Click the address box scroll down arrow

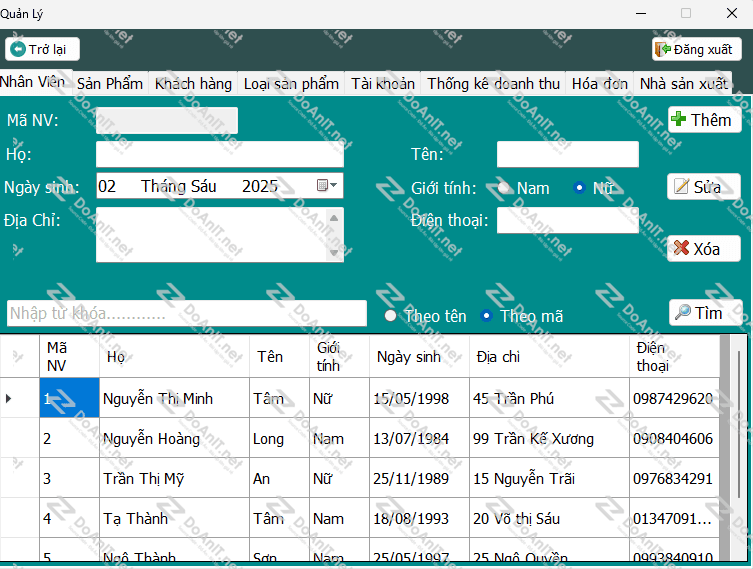[x=334, y=252]
